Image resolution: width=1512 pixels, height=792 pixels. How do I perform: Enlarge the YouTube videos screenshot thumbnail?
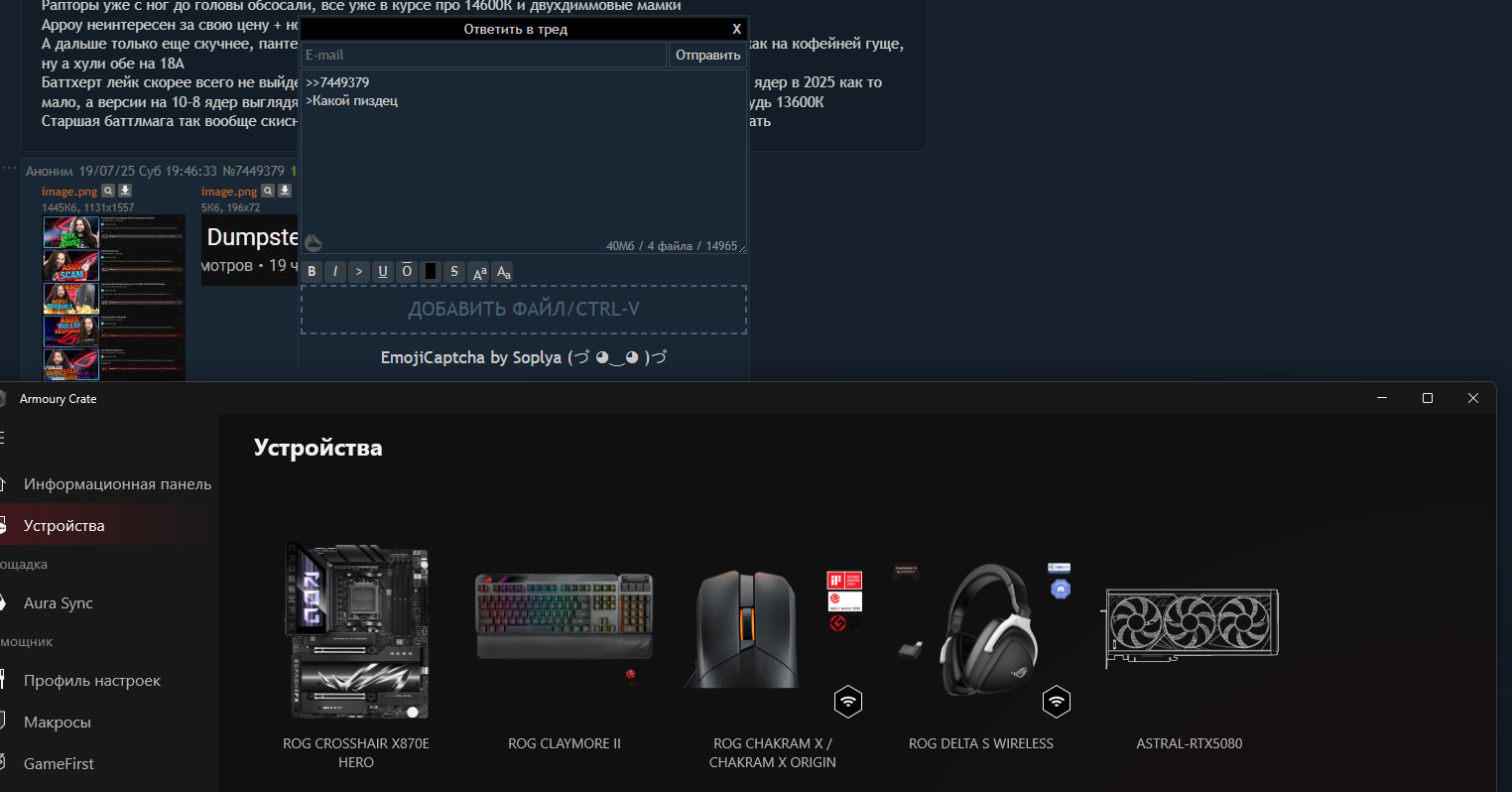tap(113, 298)
